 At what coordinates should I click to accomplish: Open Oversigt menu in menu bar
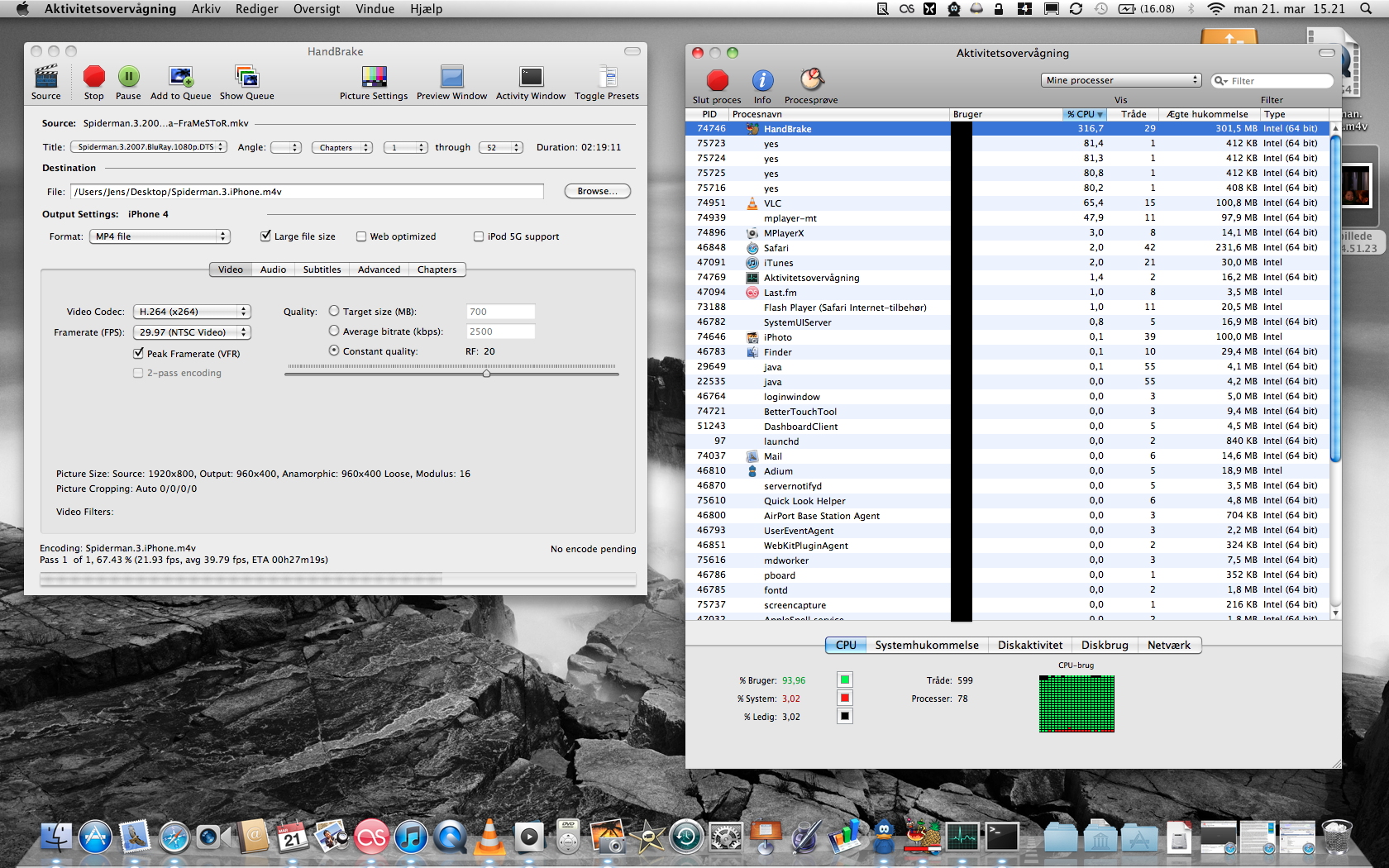tap(317, 9)
